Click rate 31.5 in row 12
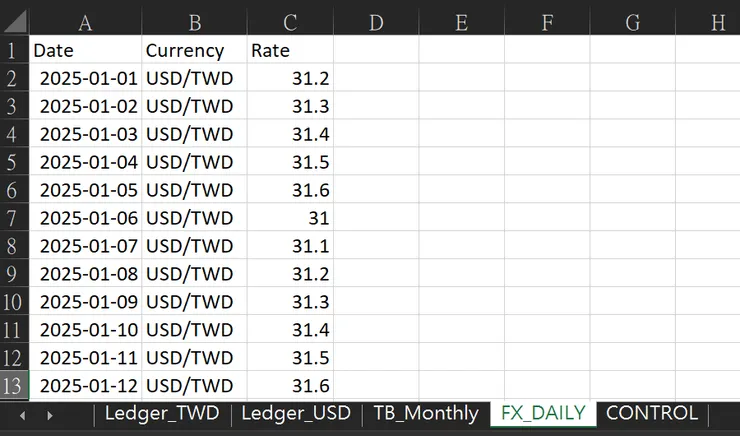The width and height of the screenshot is (740, 436). [x=290, y=357]
